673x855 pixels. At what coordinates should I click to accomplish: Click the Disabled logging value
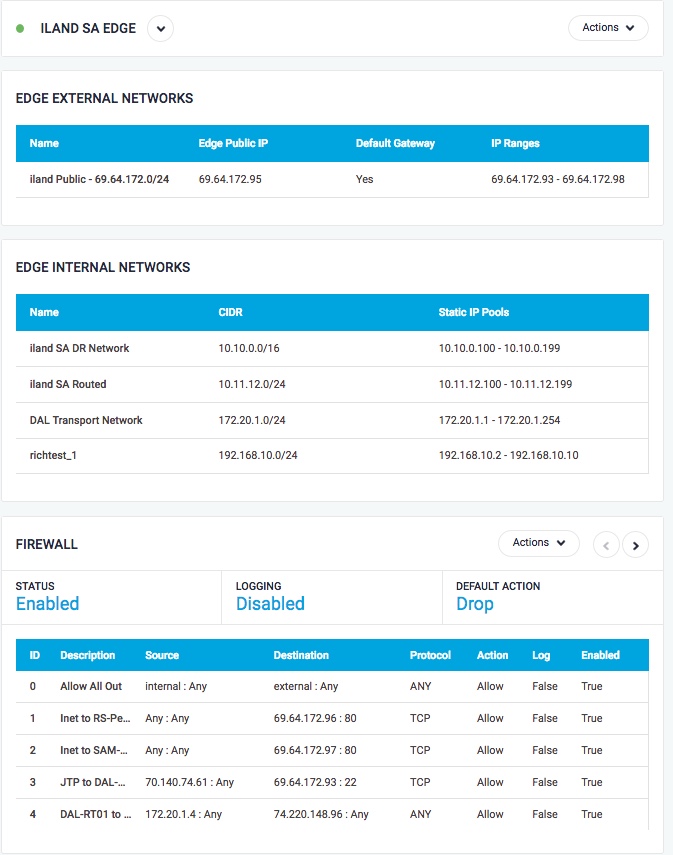coord(271,604)
